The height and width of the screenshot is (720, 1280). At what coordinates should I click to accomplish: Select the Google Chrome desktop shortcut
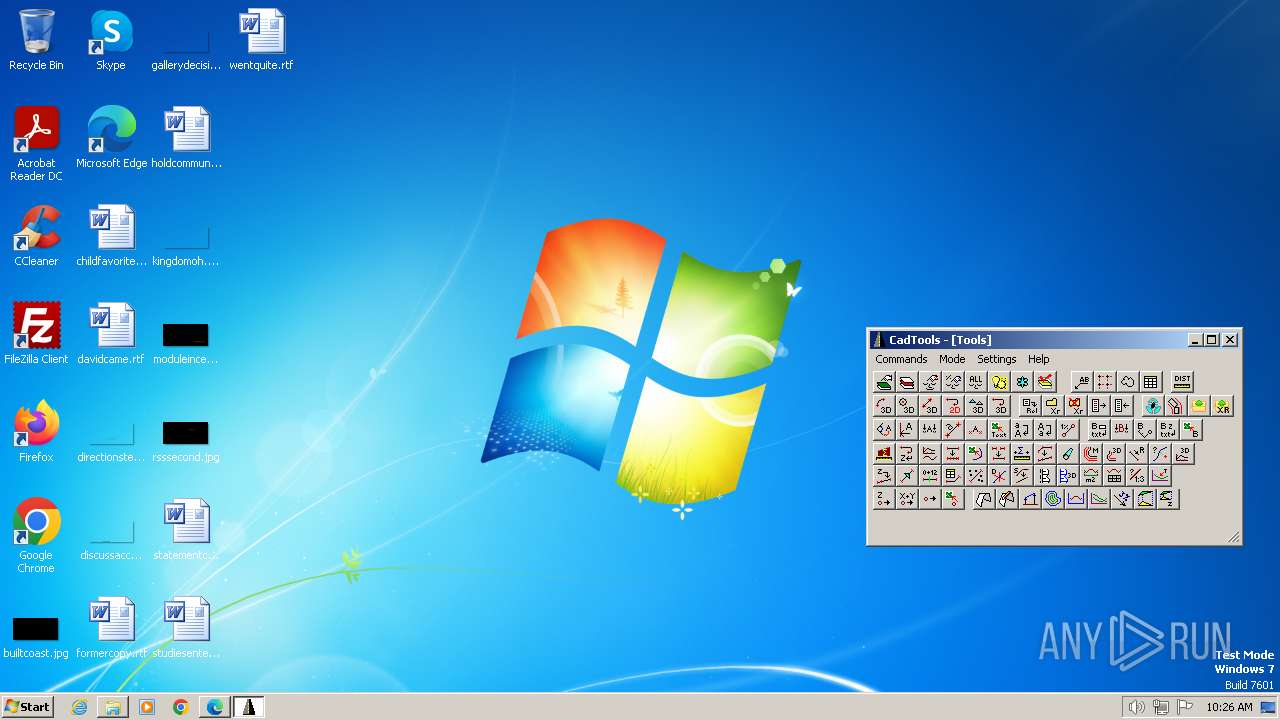[x=36, y=535]
